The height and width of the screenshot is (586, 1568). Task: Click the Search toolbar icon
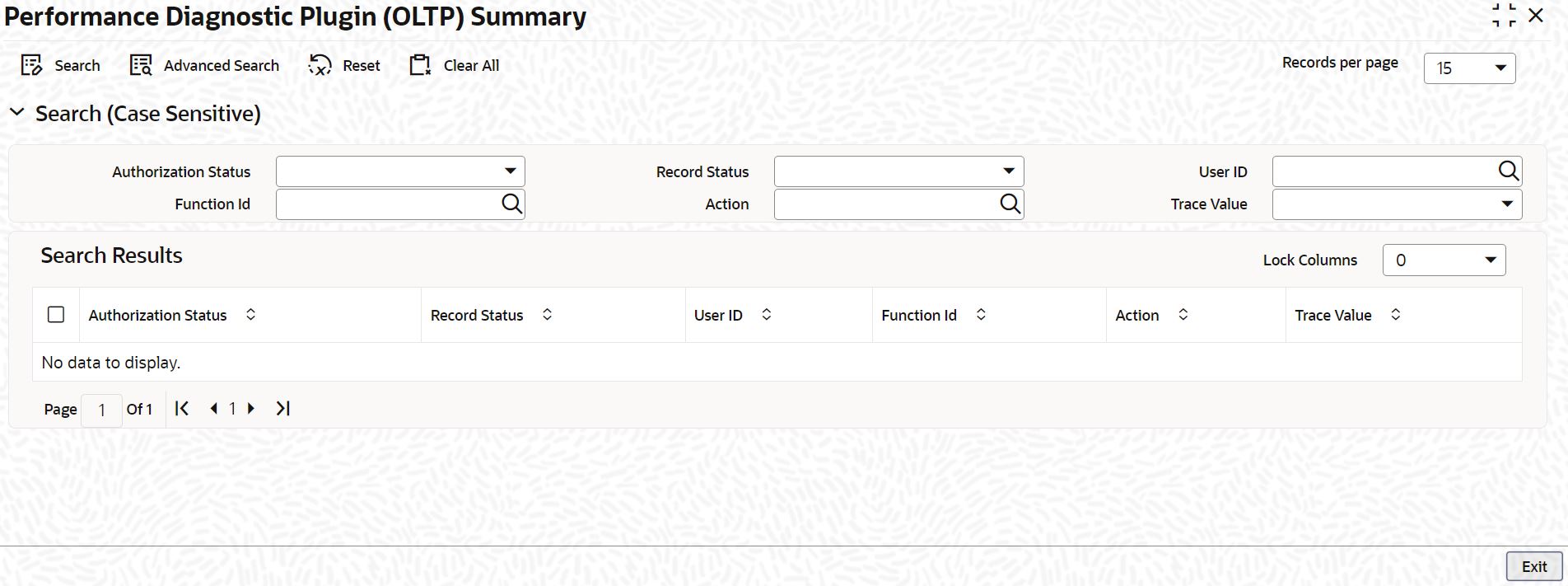point(31,66)
